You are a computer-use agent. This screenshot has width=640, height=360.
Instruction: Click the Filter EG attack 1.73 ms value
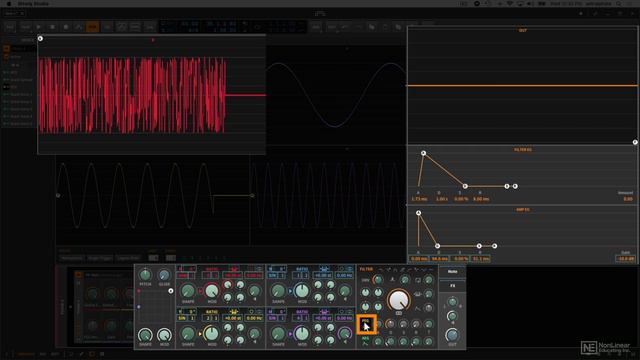coord(419,199)
